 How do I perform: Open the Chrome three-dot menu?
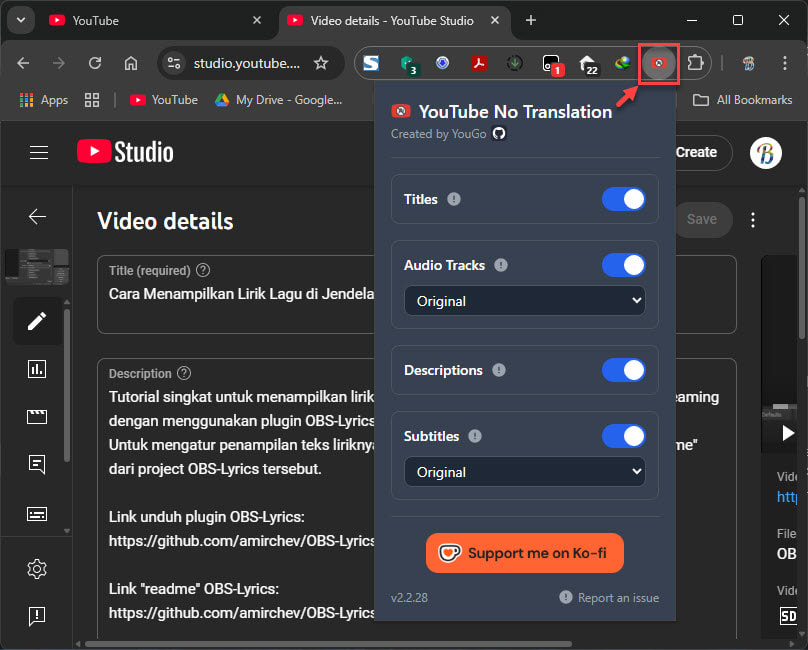point(784,63)
